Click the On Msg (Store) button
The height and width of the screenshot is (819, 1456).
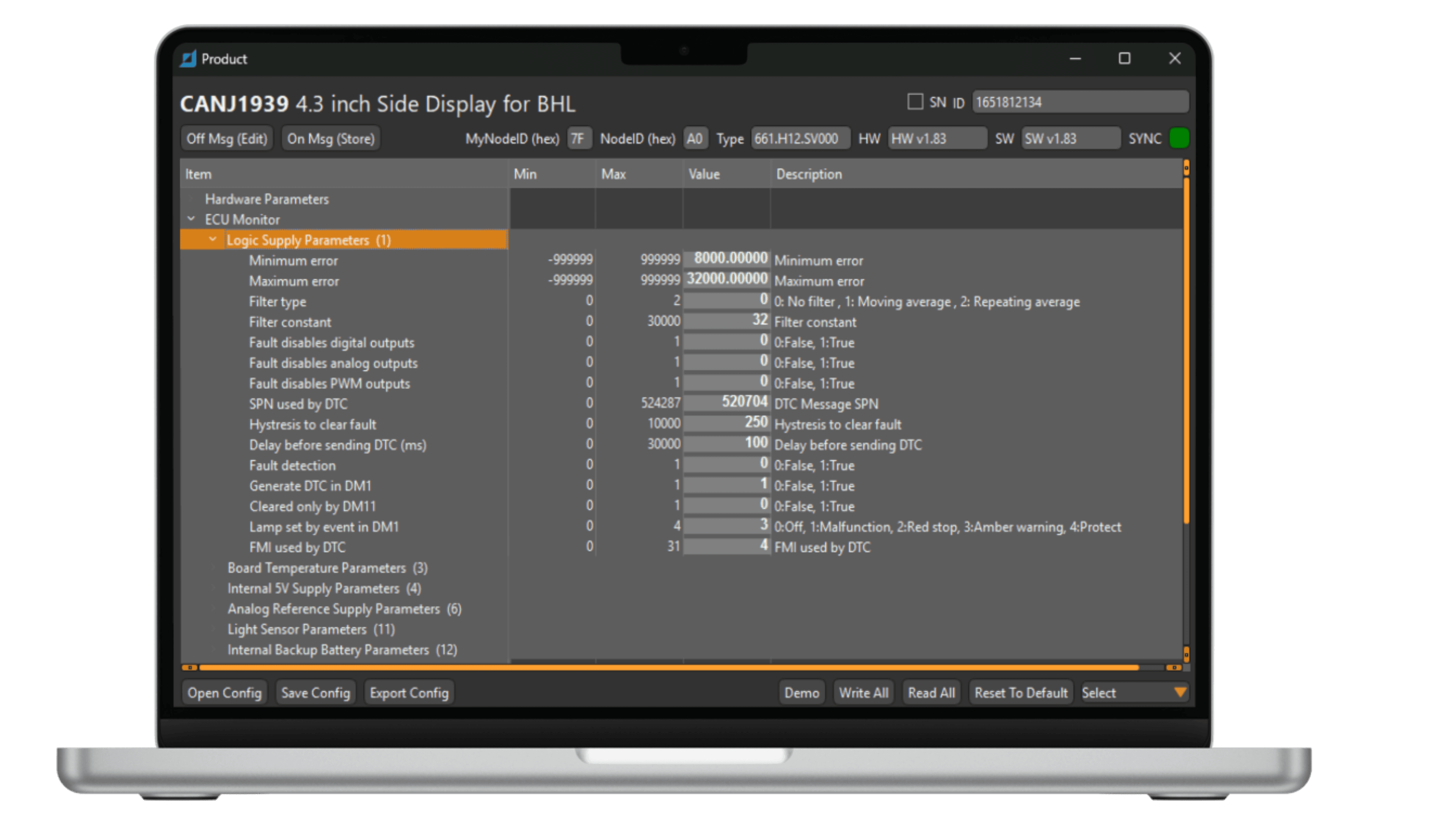click(331, 138)
